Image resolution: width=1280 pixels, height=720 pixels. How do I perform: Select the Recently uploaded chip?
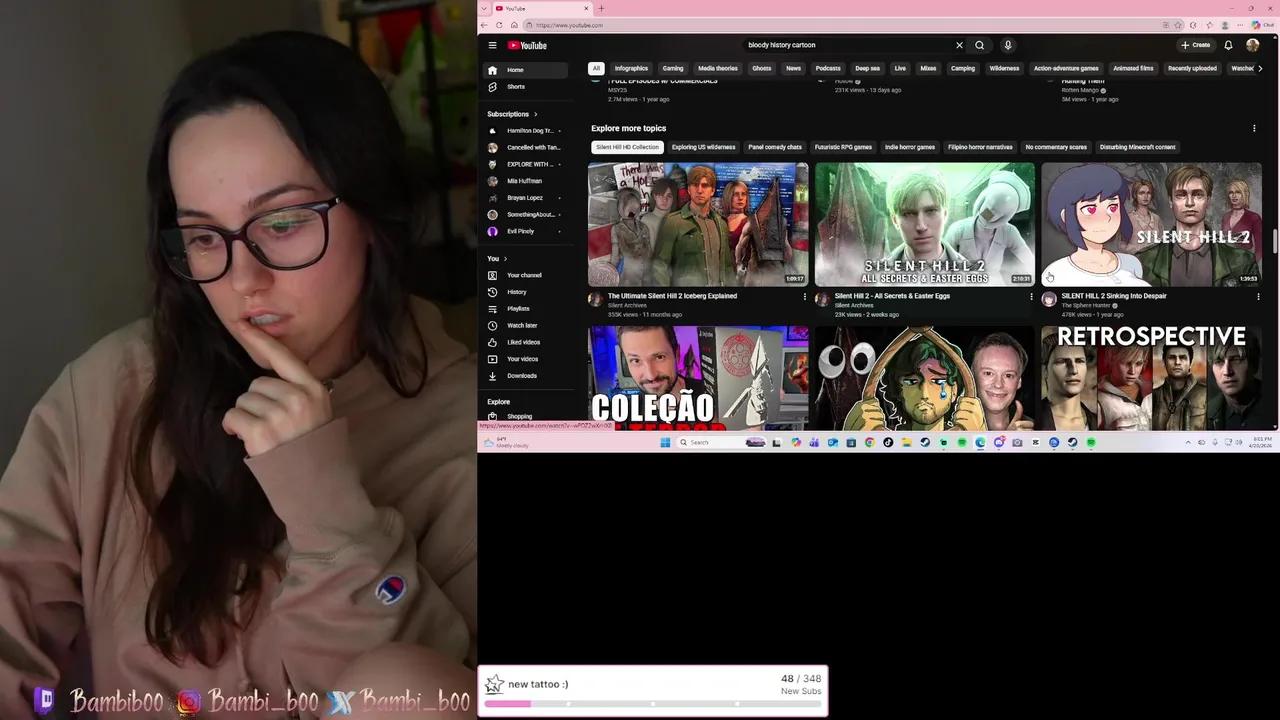tap(1192, 68)
